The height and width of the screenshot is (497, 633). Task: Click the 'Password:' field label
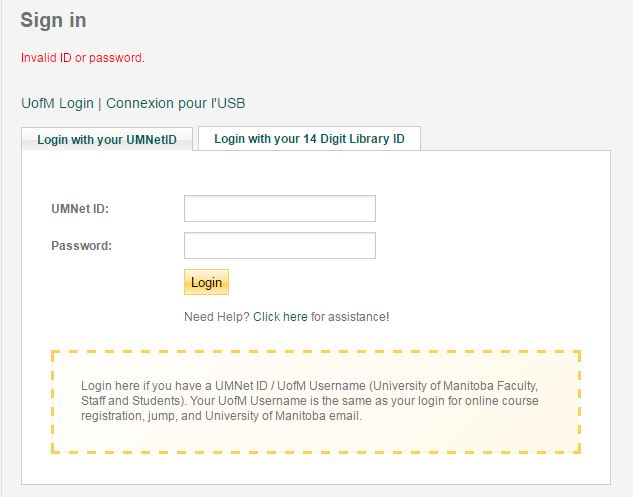click(x=81, y=246)
